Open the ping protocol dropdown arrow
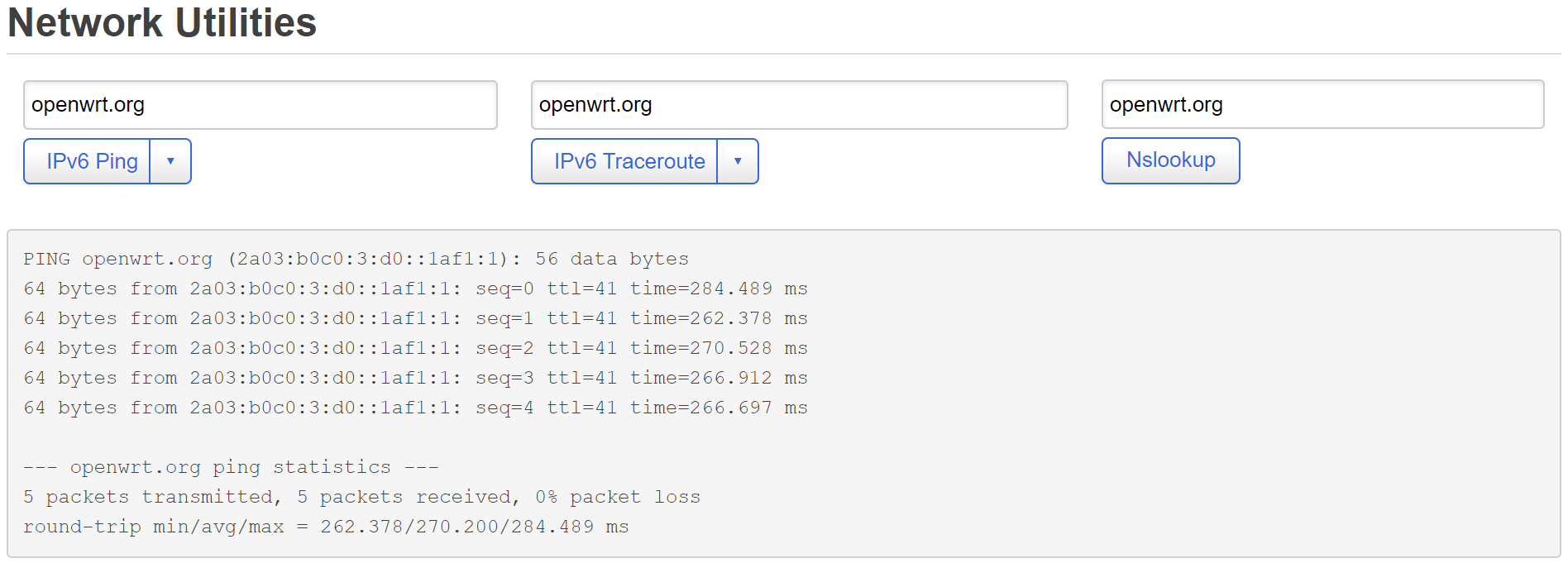This screenshot has width=1568, height=563. (x=171, y=161)
